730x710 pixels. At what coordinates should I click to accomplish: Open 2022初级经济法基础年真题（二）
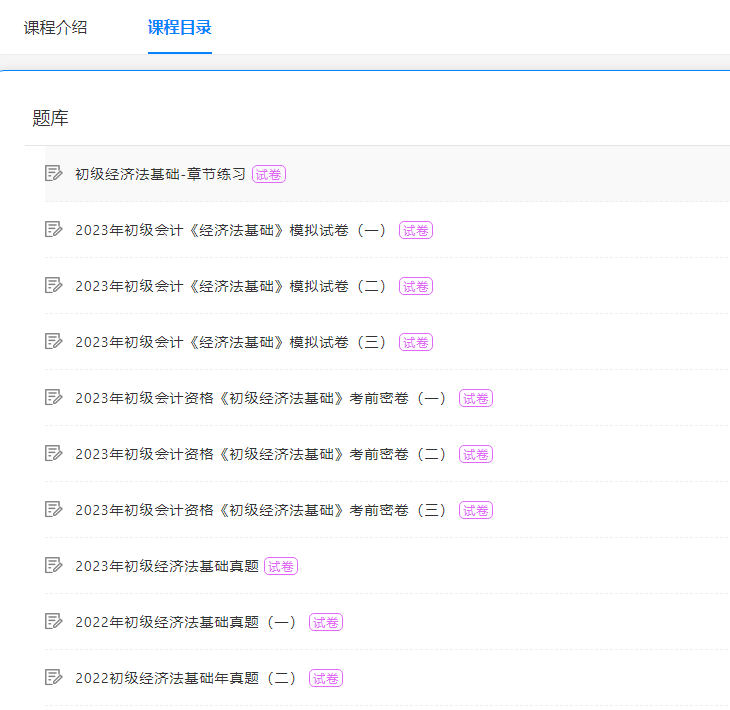click(186, 678)
